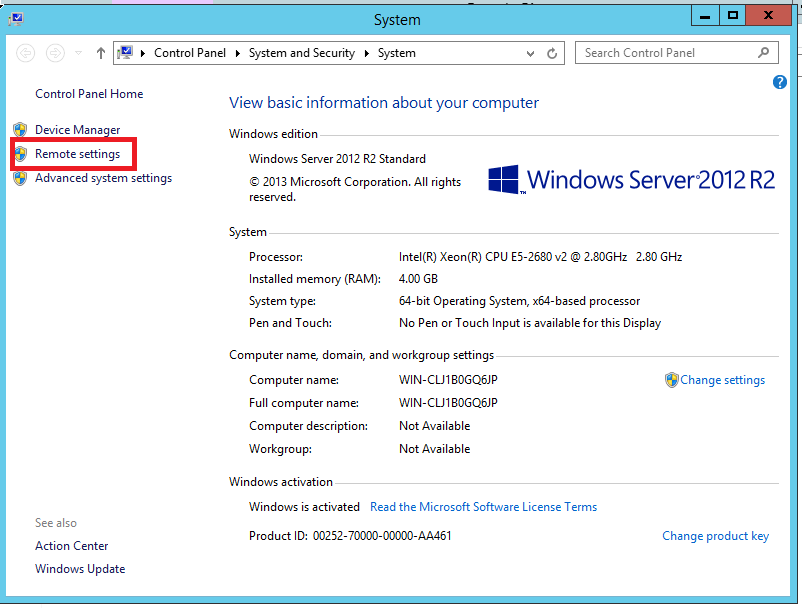
Task: Click the installed memory value 4.00 GB
Action: click(x=418, y=279)
